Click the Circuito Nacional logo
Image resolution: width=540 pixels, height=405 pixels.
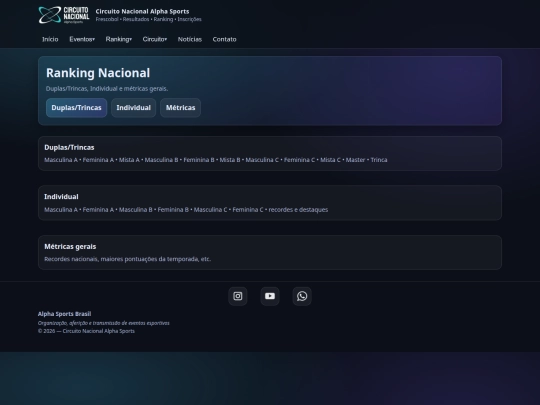(x=64, y=15)
